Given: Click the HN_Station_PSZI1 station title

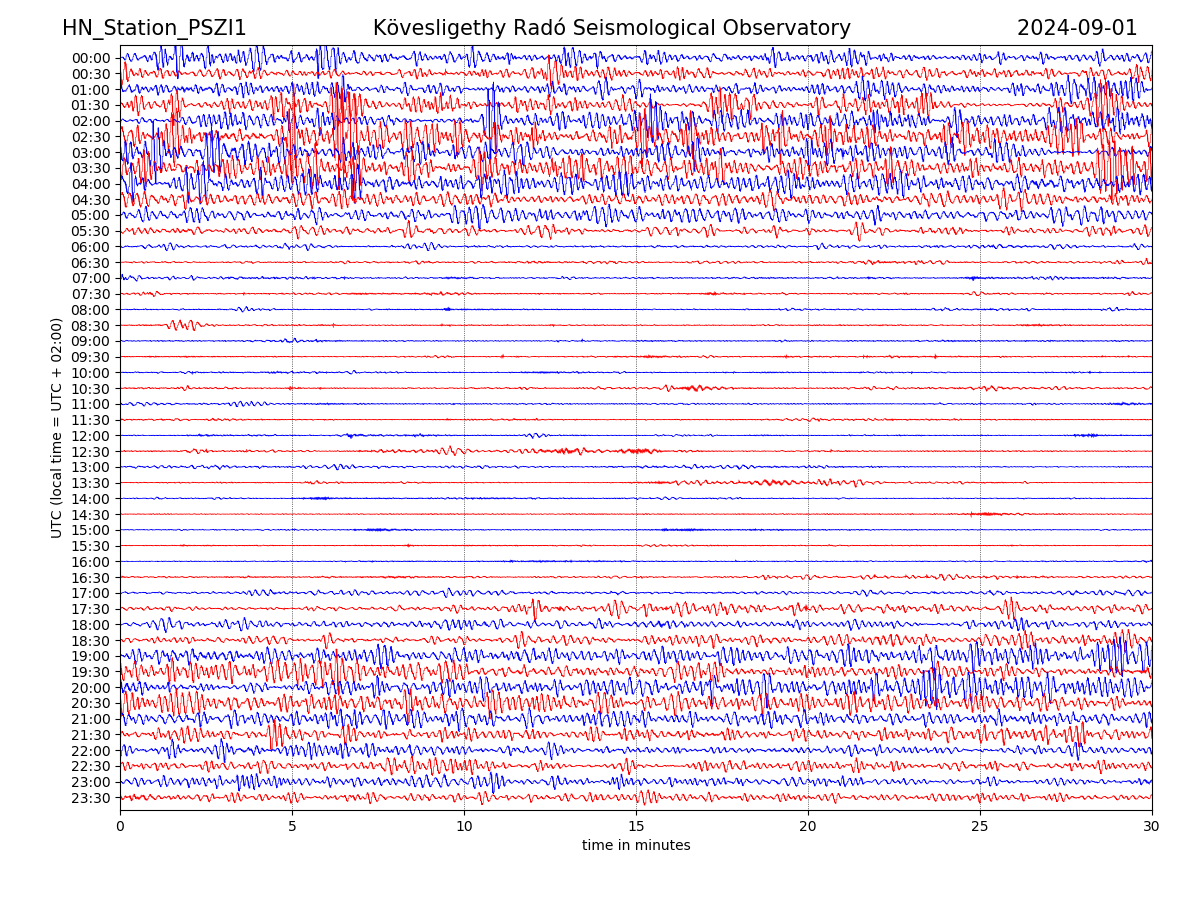Looking at the screenshot, I should (154, 28).
